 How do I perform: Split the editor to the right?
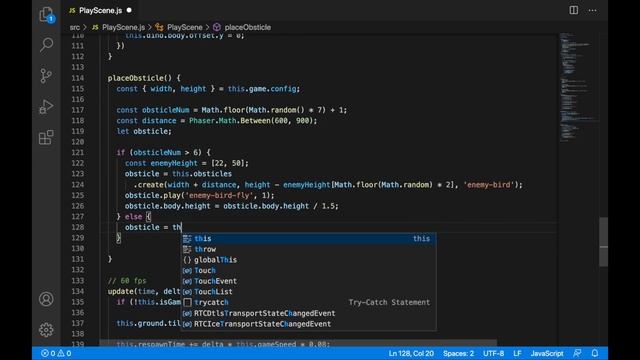[573, 10]
